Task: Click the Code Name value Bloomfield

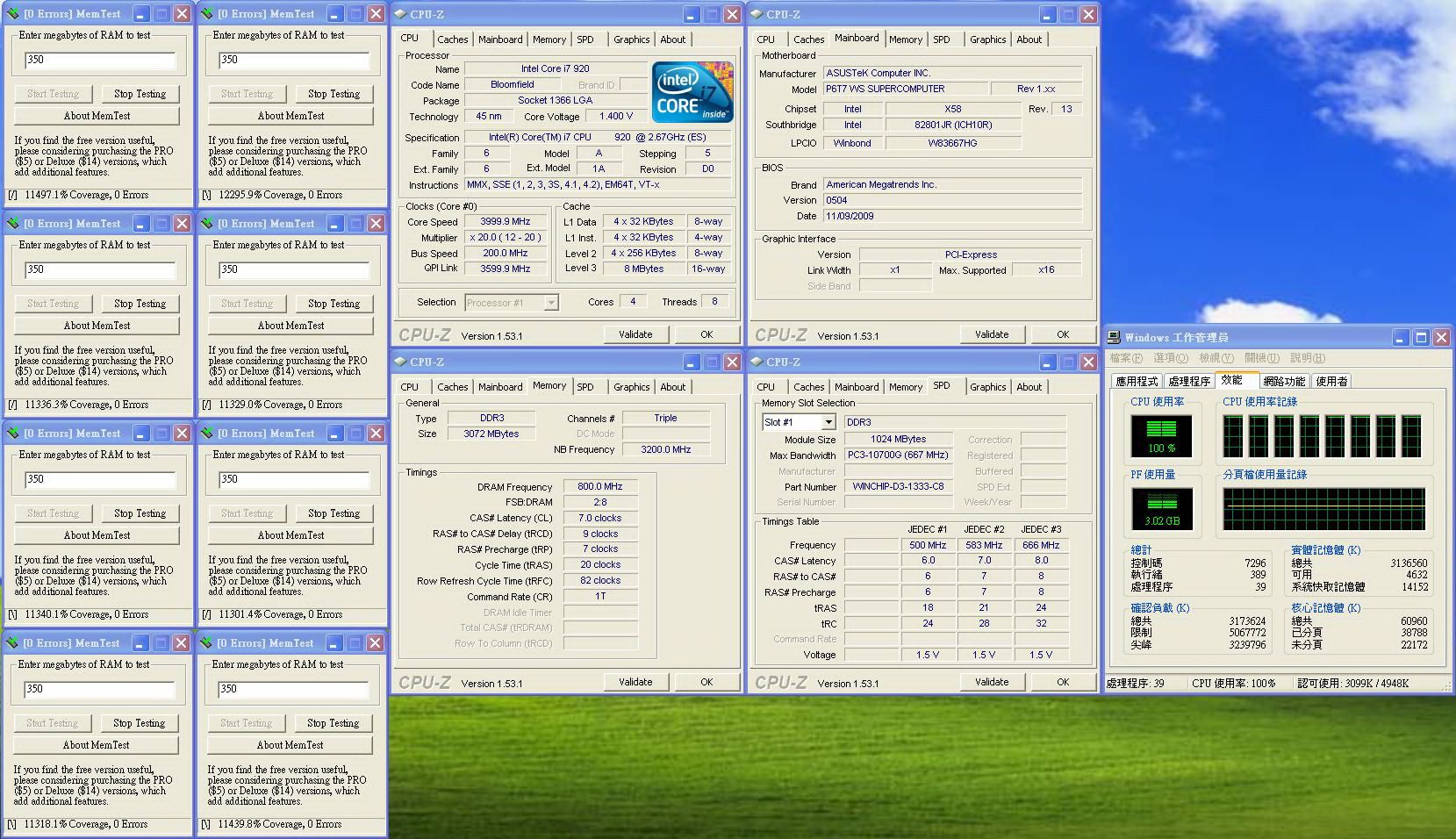Action: (x=513, y=85)
